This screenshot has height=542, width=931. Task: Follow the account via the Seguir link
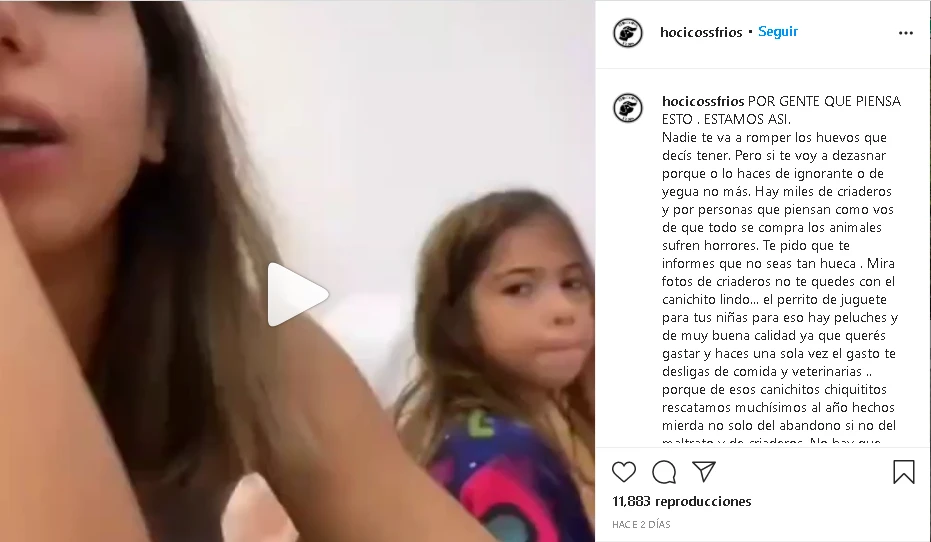tap(778, 31)
